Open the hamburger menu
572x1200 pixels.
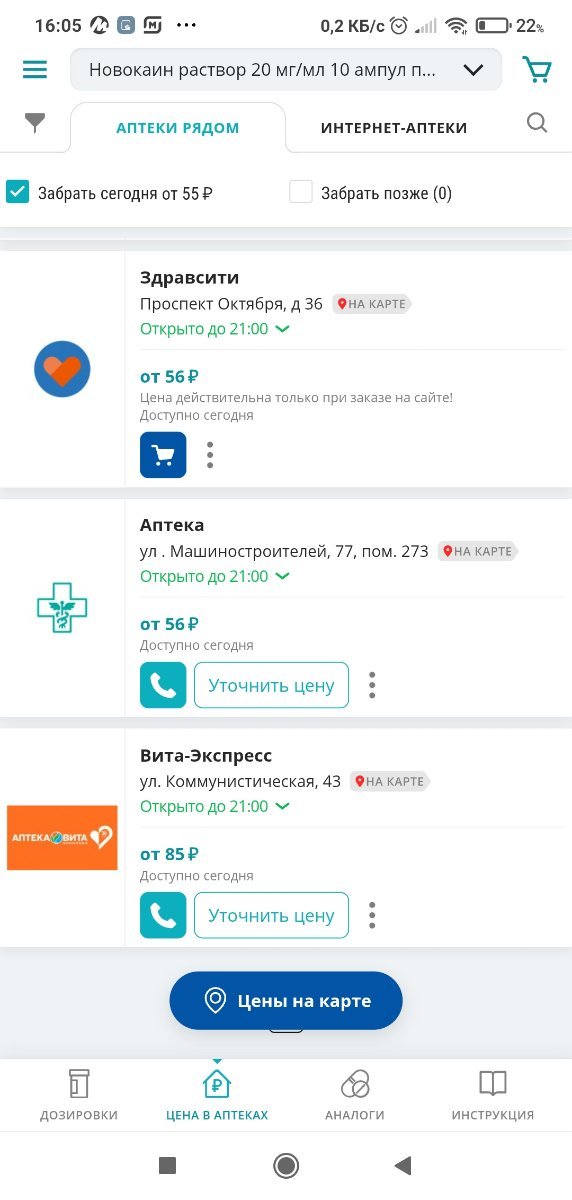tap(35, 70)
